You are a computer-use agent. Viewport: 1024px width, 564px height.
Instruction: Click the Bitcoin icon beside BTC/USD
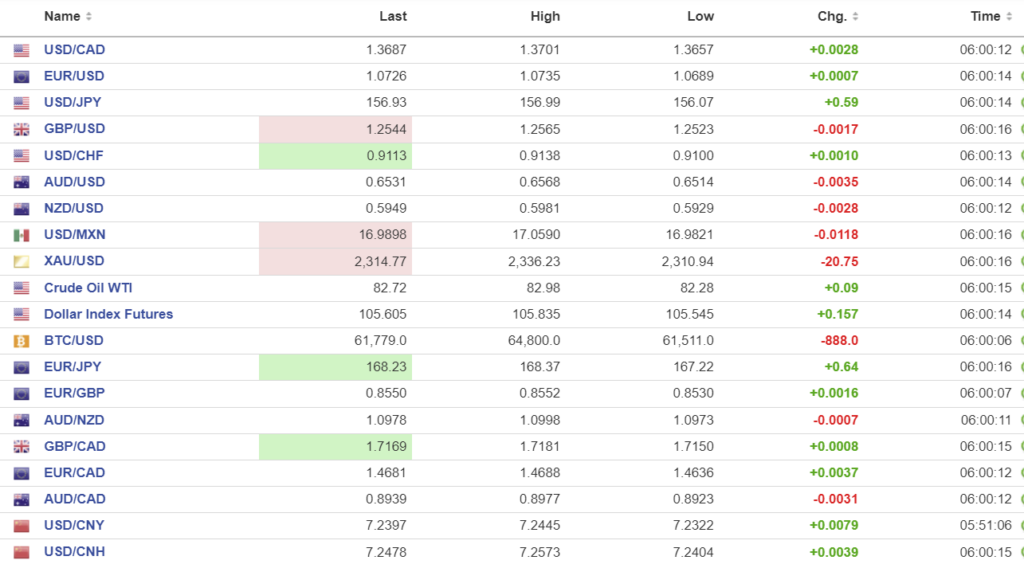(x=21, y=341)
